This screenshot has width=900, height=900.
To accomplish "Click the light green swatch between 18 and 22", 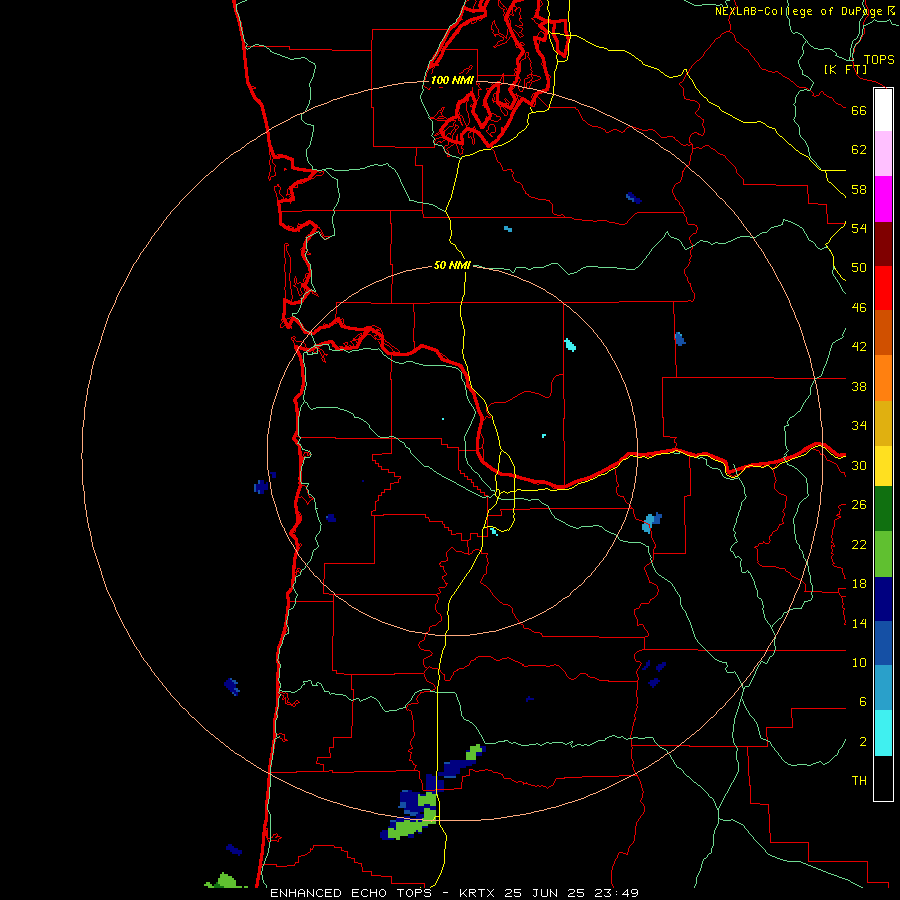I will (x=883, y=554).
